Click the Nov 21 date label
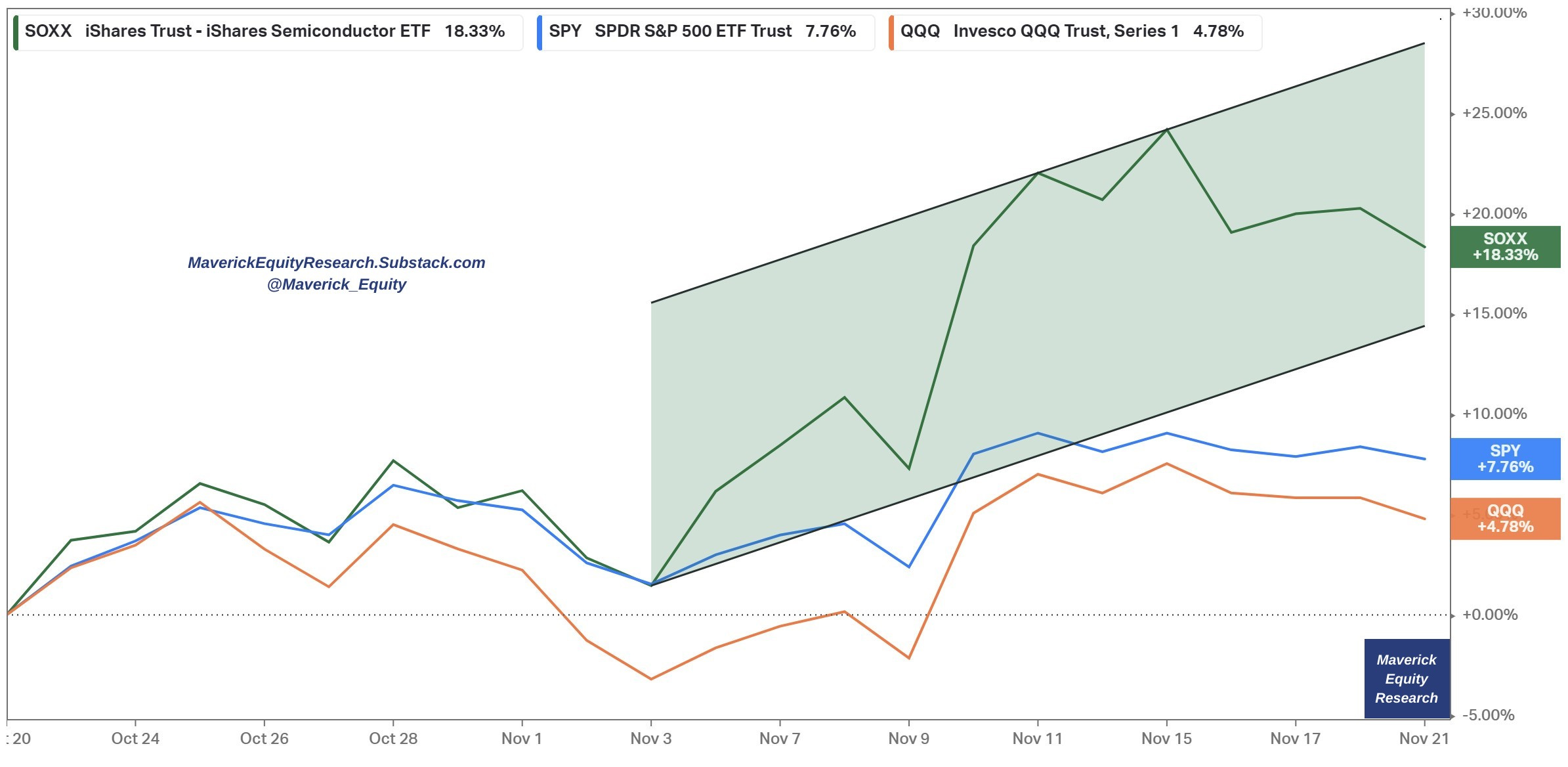 (x=1424, y=739)
